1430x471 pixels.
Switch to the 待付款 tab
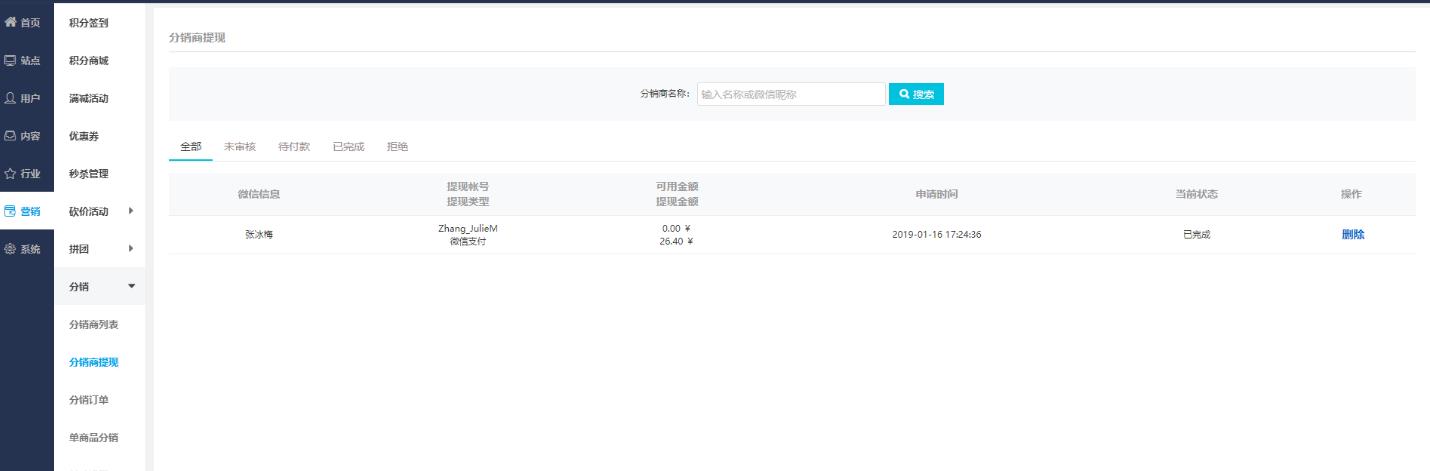click(294, 147)
